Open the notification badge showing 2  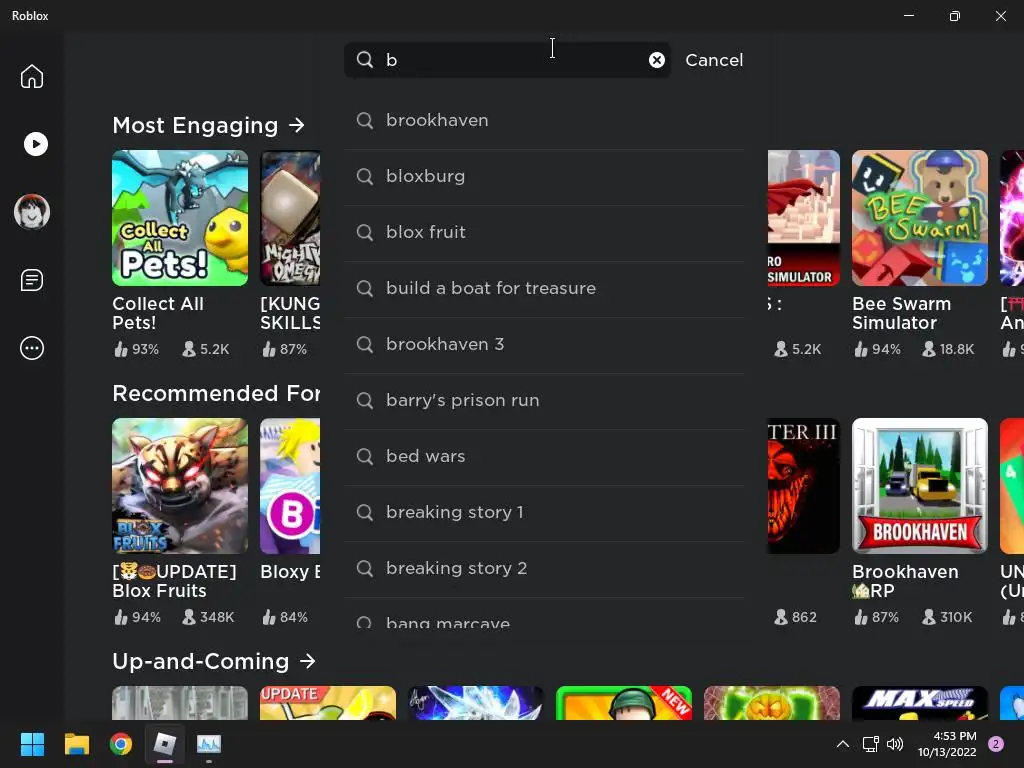pos(996,744)
